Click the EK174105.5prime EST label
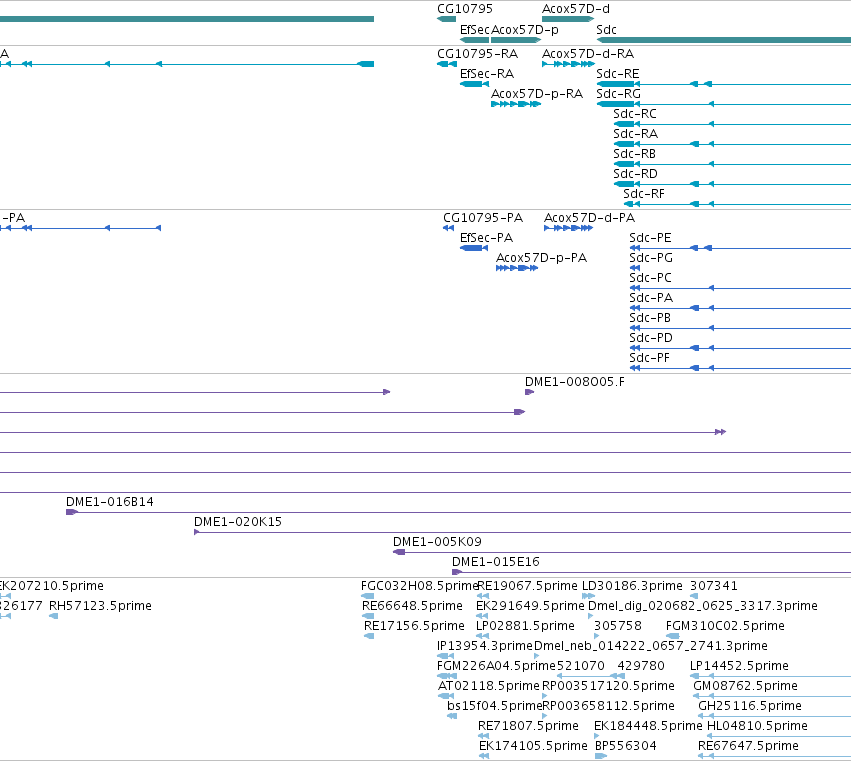The height and width of the screenshot is (761, 851). click(x=533, y=747)
